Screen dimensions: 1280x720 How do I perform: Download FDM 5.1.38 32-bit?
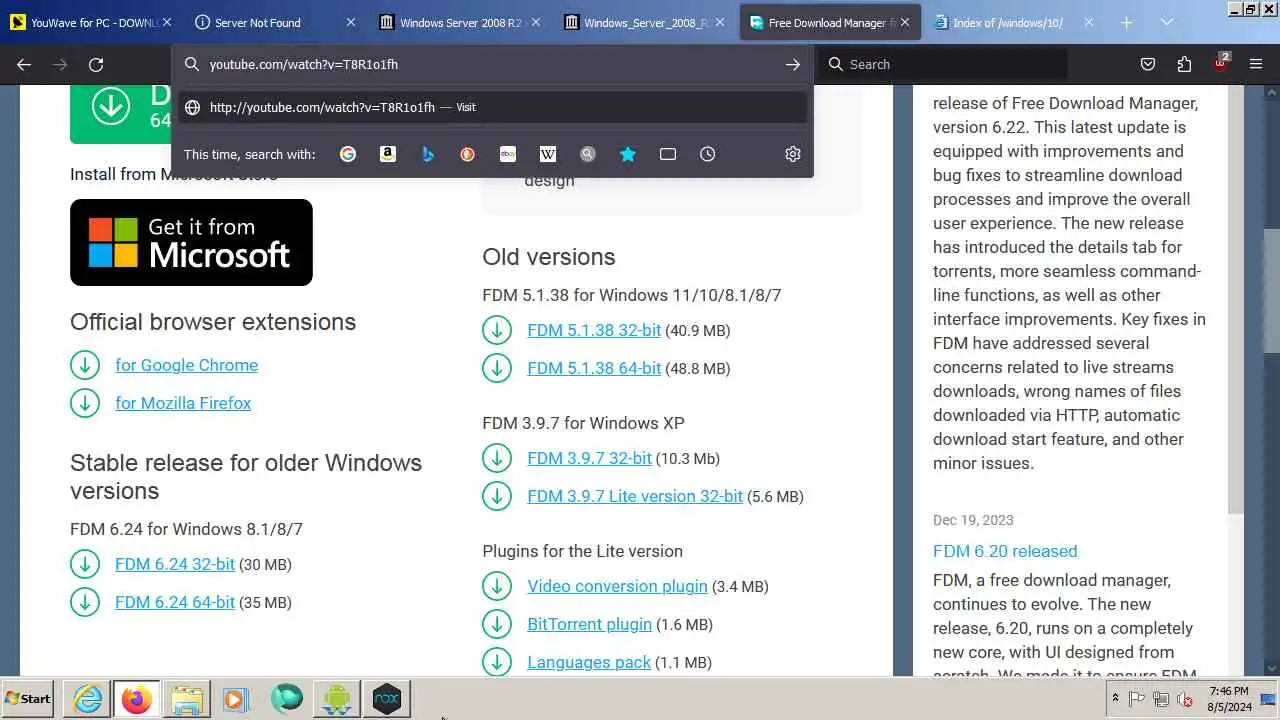(594, 330)
